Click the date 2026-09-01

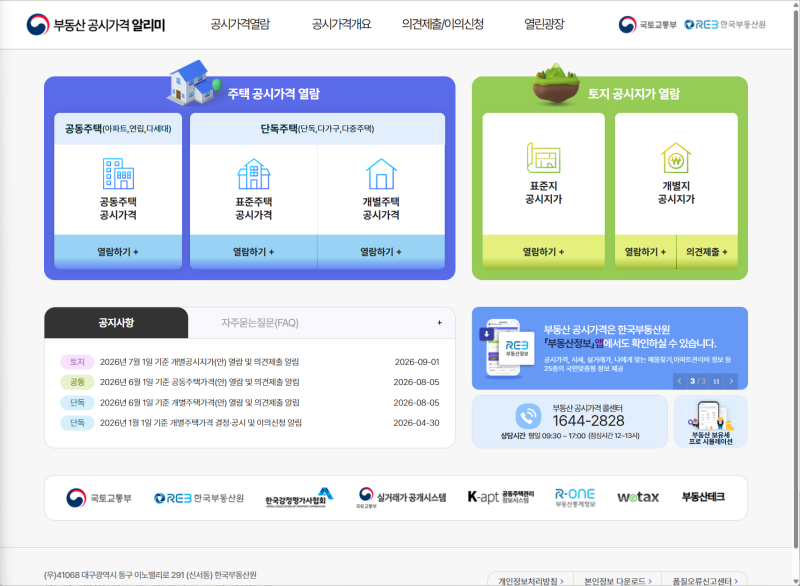click(417, 362)
